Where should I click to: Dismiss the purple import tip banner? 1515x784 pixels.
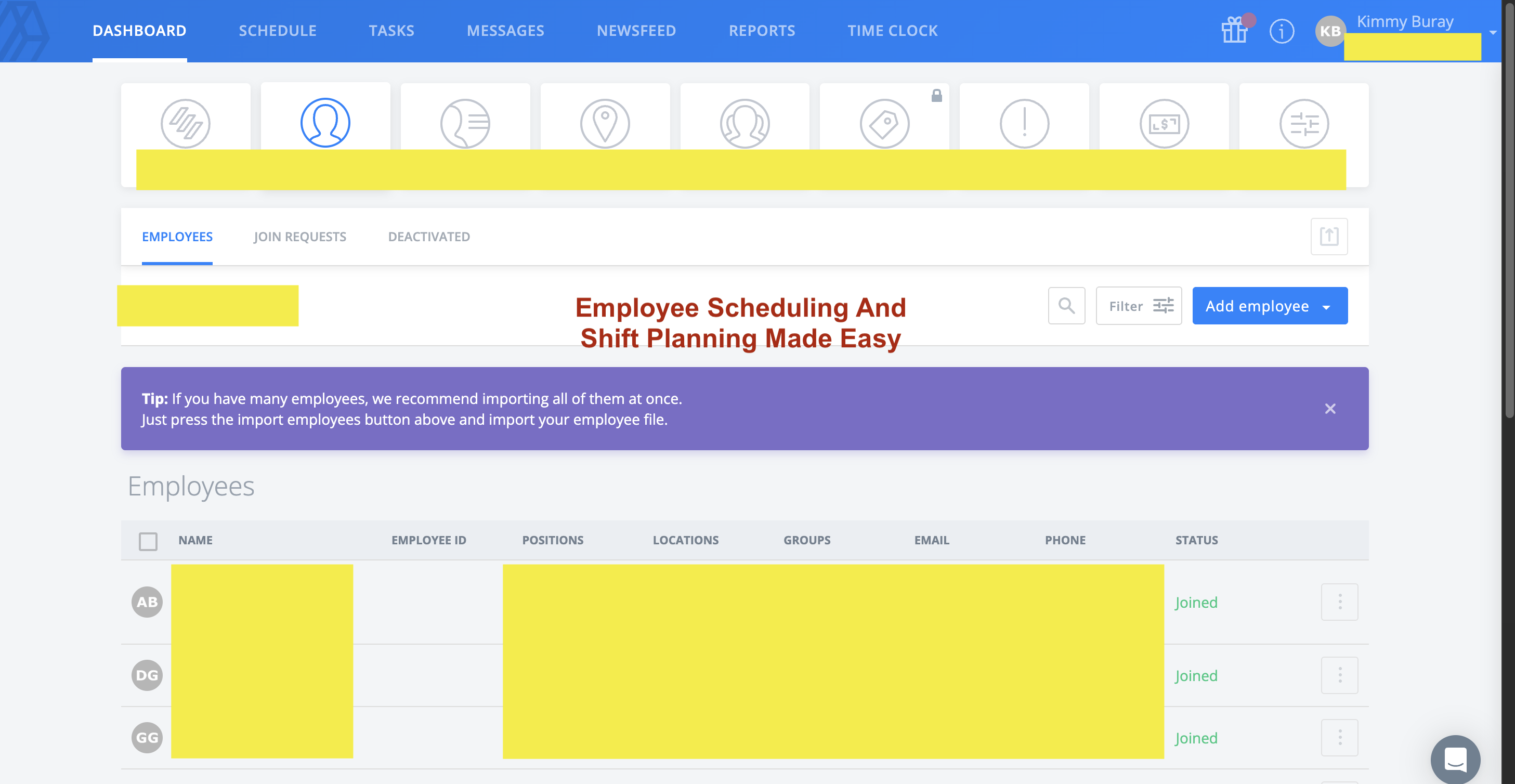[x=1330, y=408]
